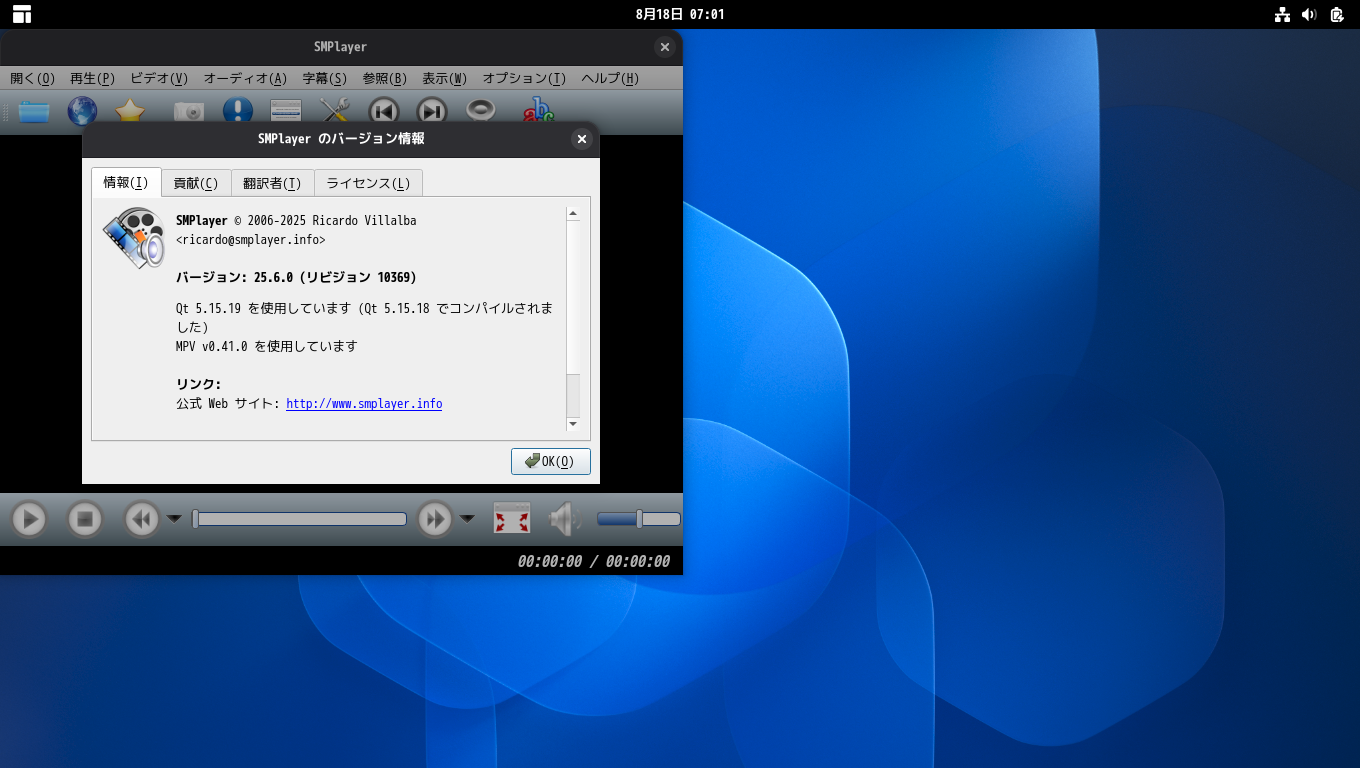Click the network status icon in the top bar
This screenshot has width=1360, height=768.
tap(1282, 14)
